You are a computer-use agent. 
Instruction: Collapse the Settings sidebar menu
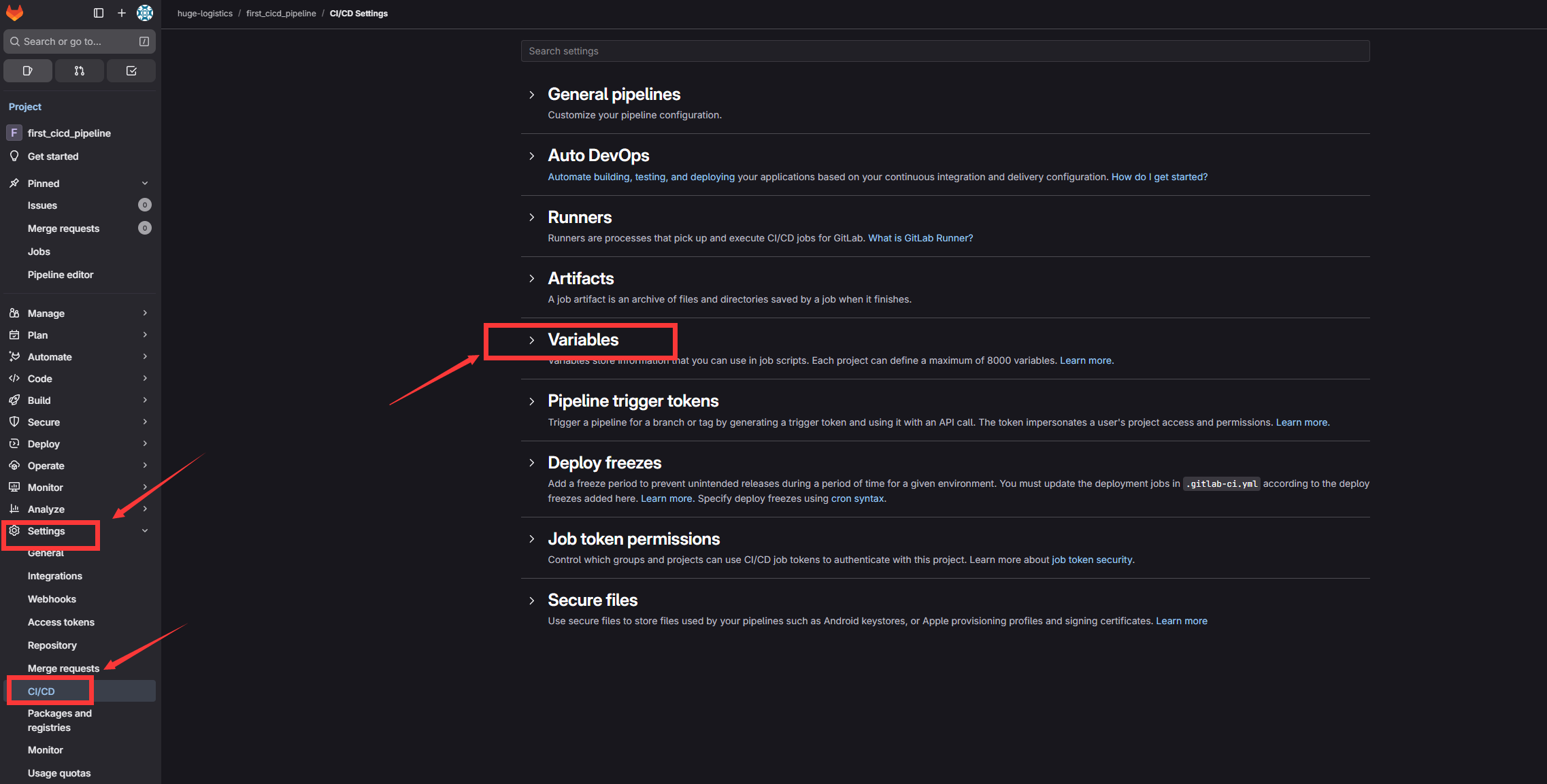pos(145,531)
